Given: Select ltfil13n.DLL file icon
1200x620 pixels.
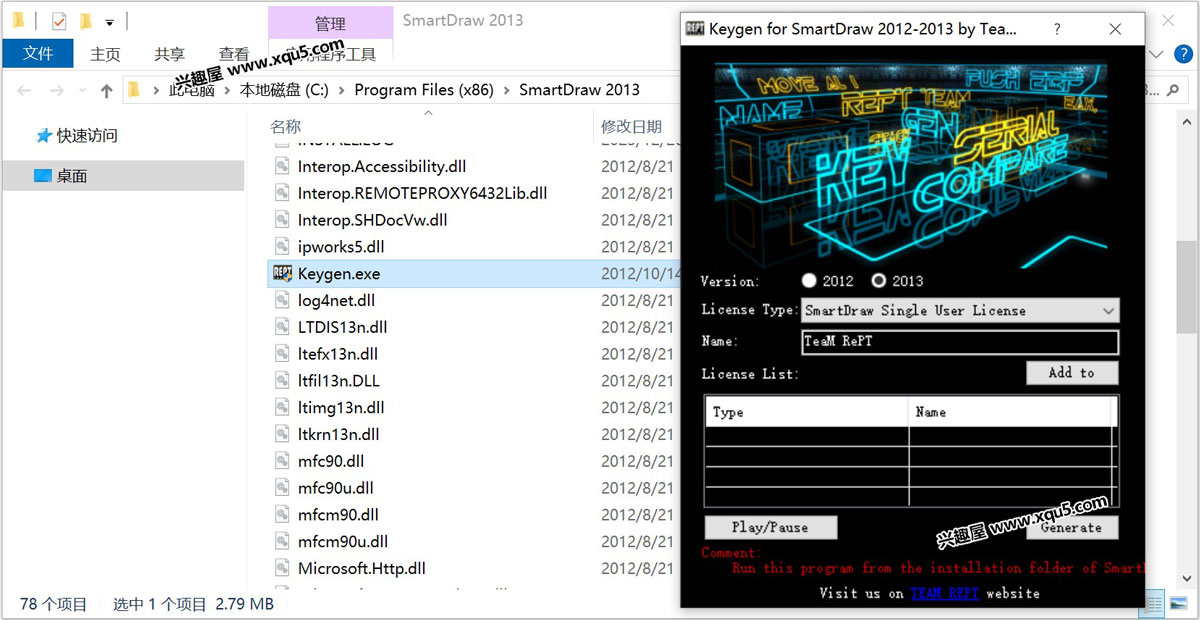Looking at the screenshot, I should point(282,381).
